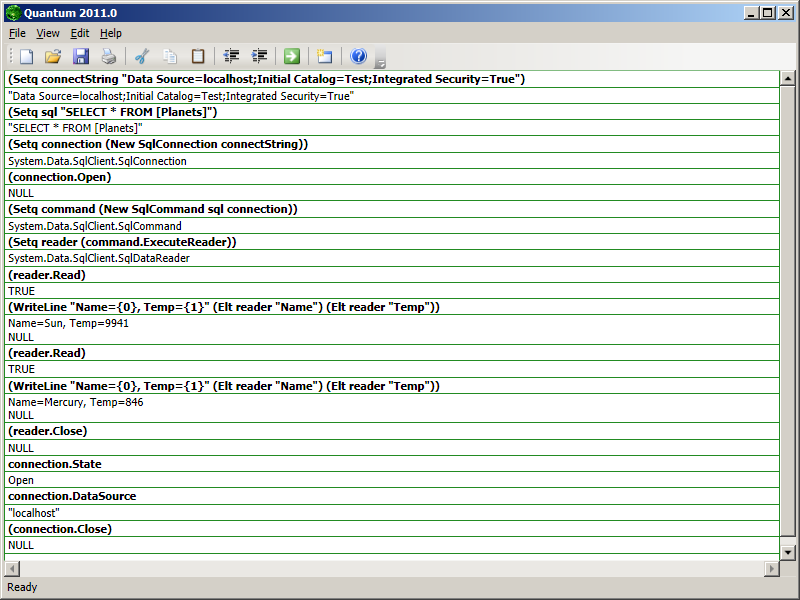Click the output "System.Data.SqlClient.SqlDataReader"
The height and width of the screenshot is (600, 800).
click(392, 258)
